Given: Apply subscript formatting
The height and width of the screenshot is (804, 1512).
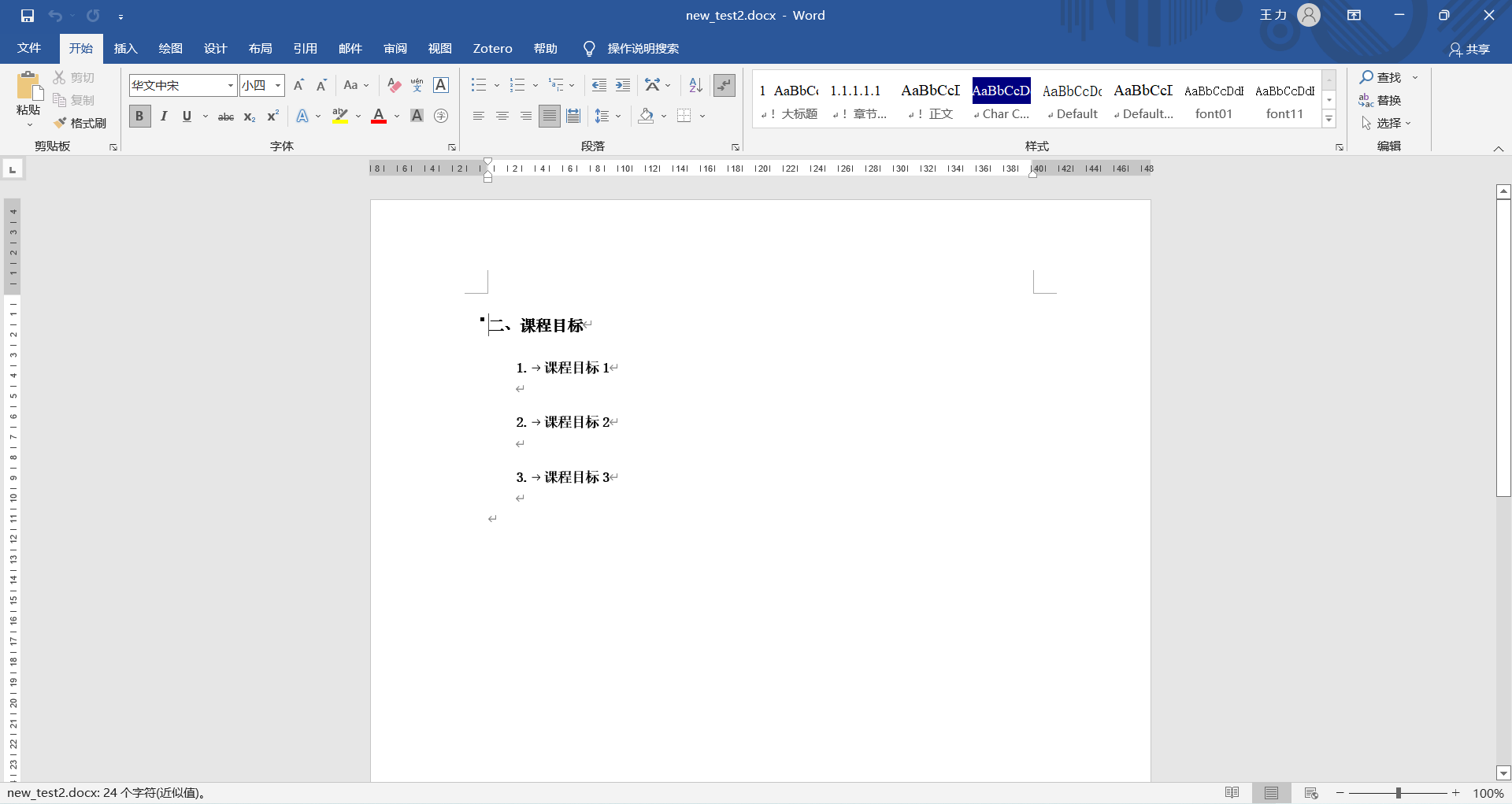Looking at the screenshot, I should click(x=249, y=117).
